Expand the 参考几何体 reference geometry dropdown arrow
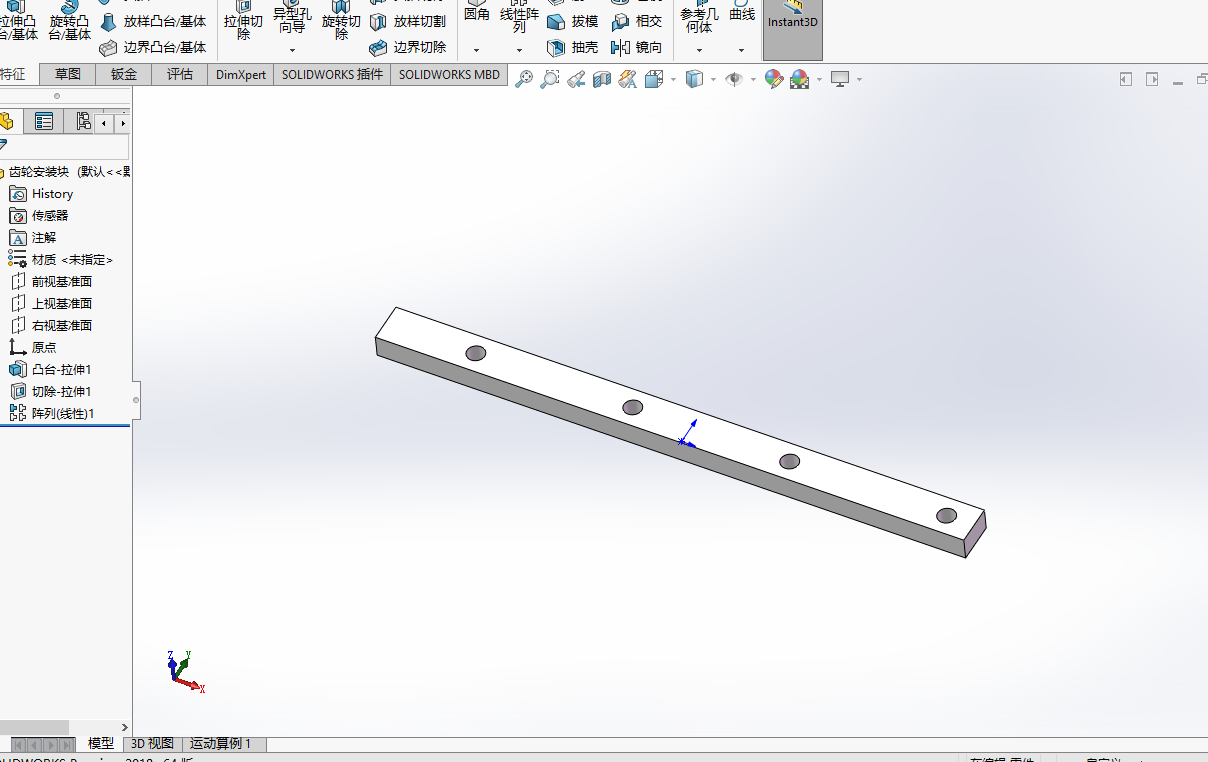Screen dimensions: 1208x762 coord(698,50)
